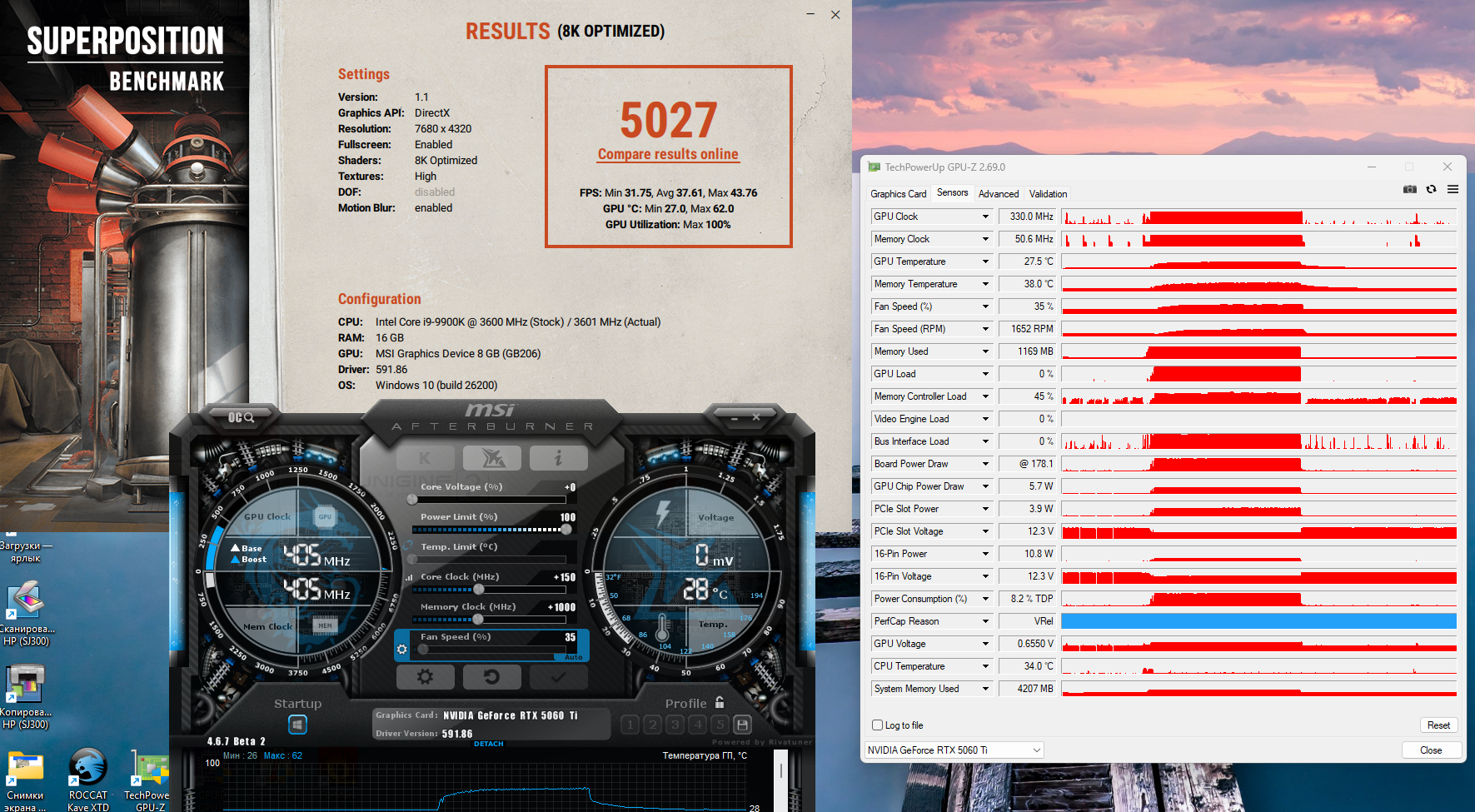This screenshot has width=1475, height=812.
Task: Switch to the Graphics Card tab
Action: pos(899,194)
